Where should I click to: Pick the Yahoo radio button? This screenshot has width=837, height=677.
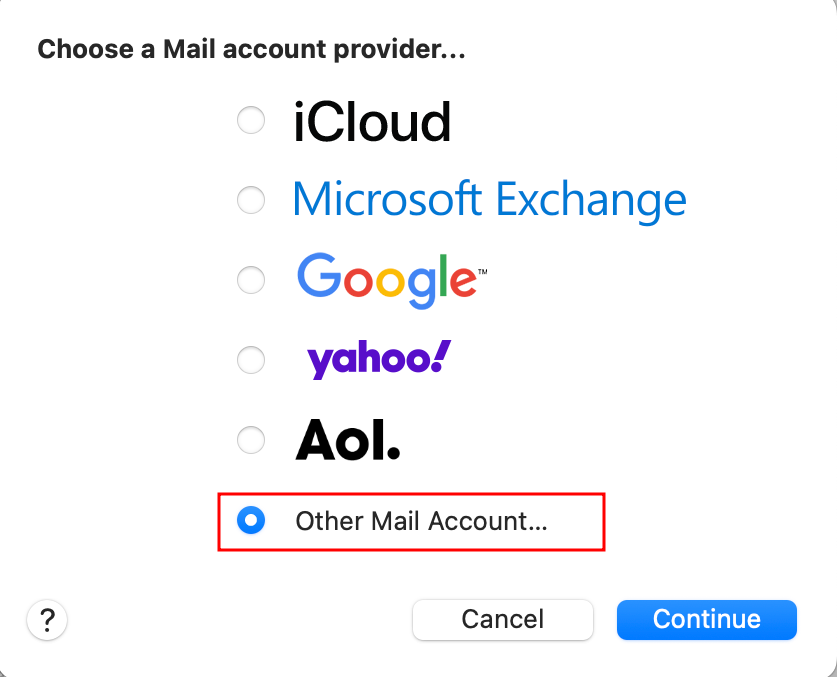click(x=251, y=360)
